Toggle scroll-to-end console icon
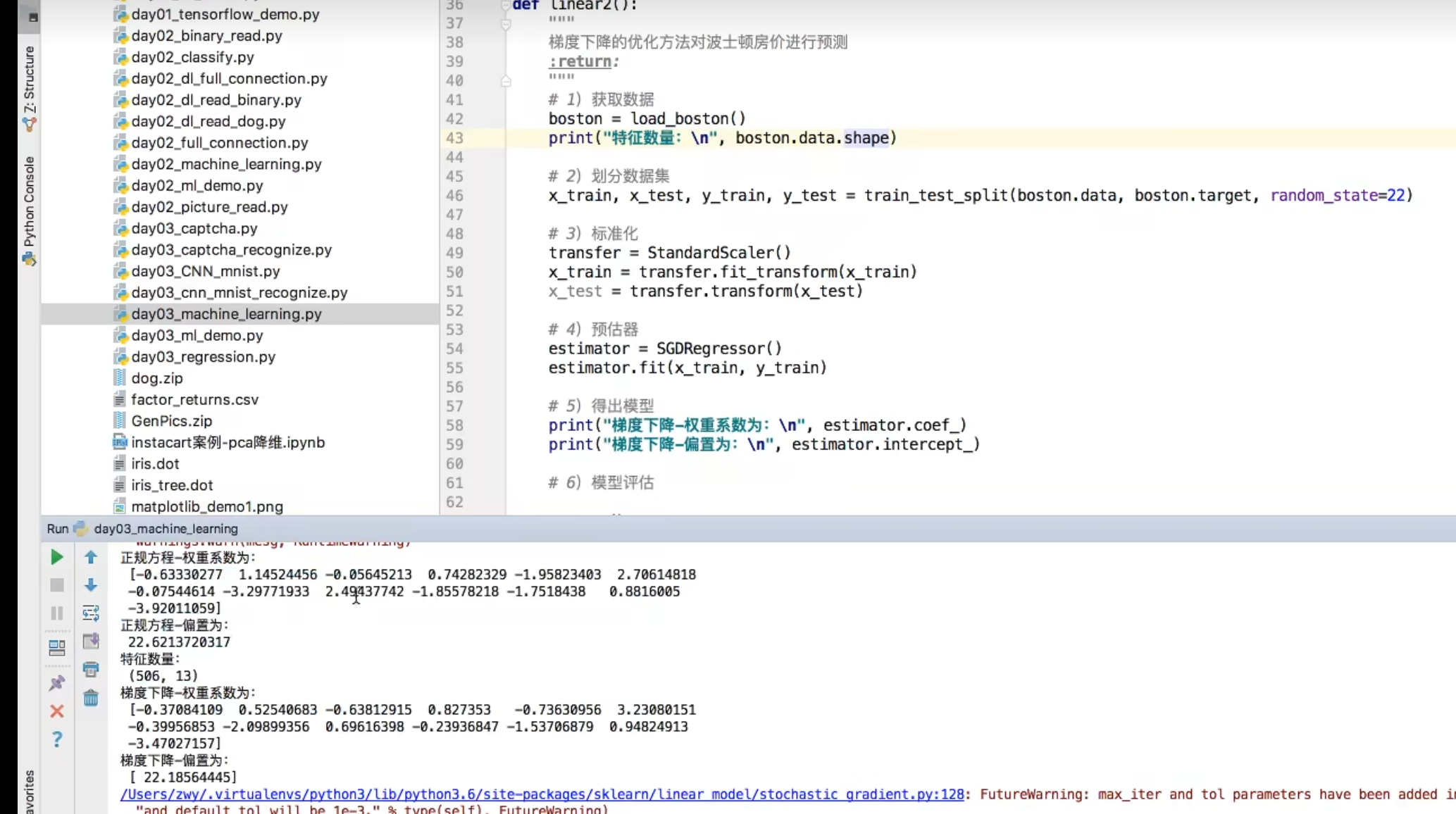Image resolution: width=1456 pixels, height=814 pixels. coord(91,641)
